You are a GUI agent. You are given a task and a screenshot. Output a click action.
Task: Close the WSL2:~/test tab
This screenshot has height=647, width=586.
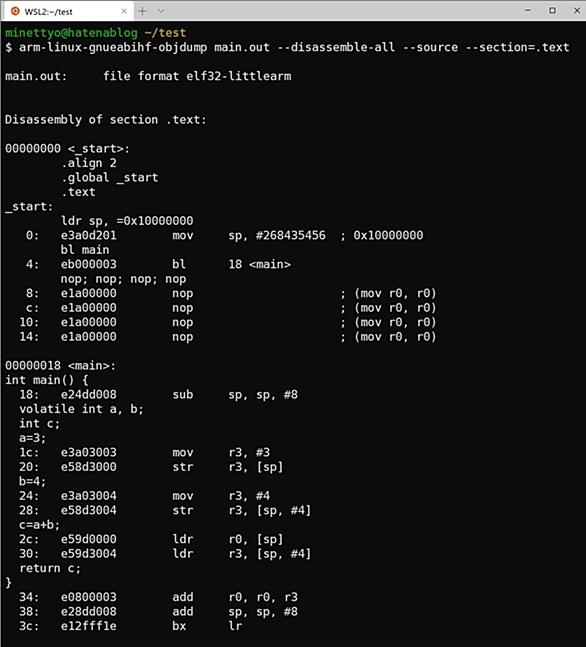[x=124, y=11]
